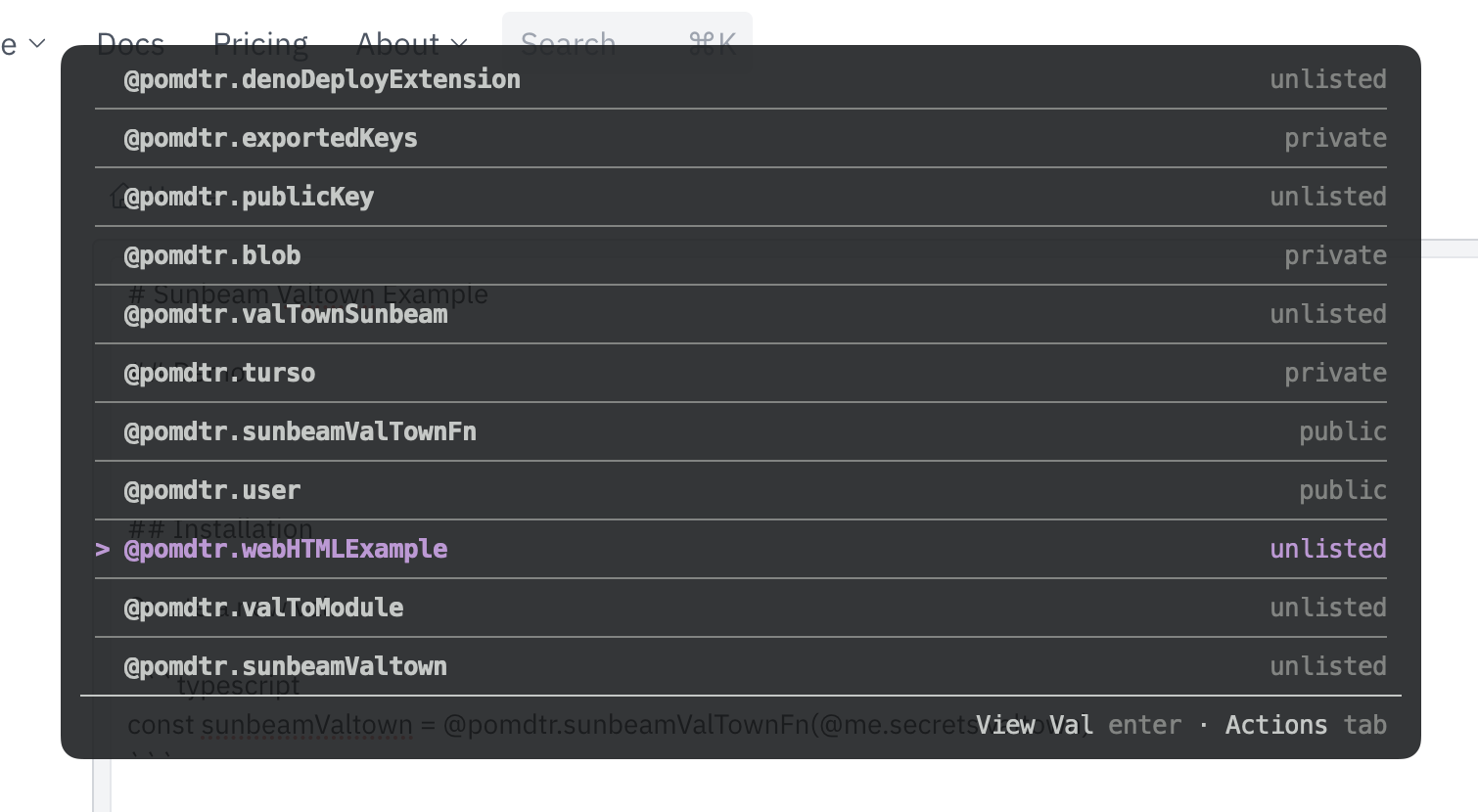Select the @pomdtr.turso private val
Image resolution: width=1478 pixels, height=812 pixels.
pos(741,373)
